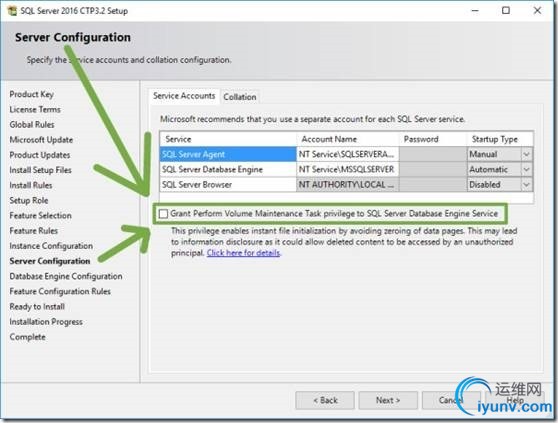This screenshot has width=558, height=423.
Task: Select Database Engine Configuration step in sidebar
Action: (66, 276)
